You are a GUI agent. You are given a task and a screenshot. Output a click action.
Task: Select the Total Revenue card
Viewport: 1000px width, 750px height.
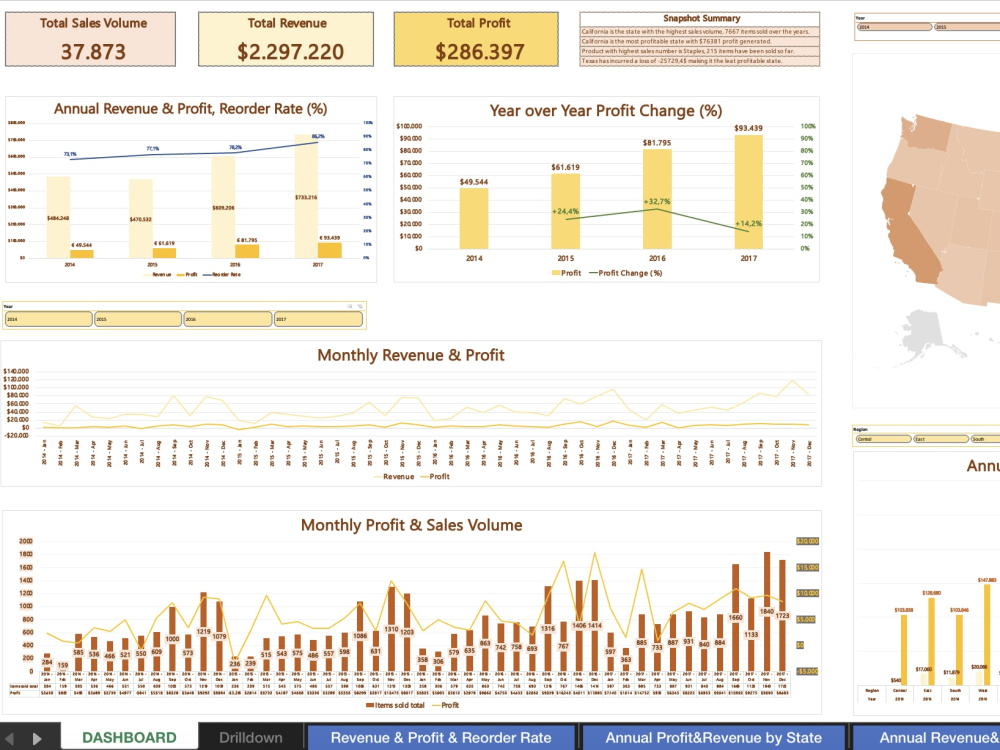tap(286, 39)
